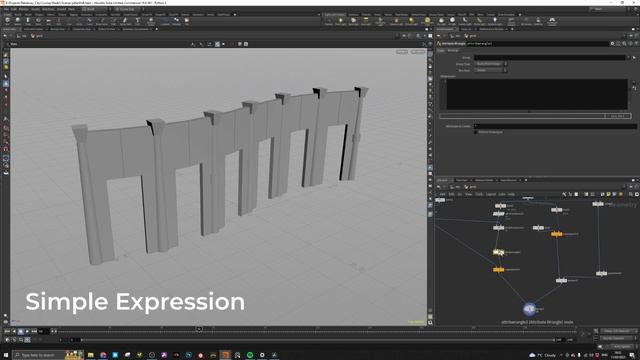Viewport: 640px width, 360px height.
Task: Open the Layout menu in network editor
Action: click(491, 194)
